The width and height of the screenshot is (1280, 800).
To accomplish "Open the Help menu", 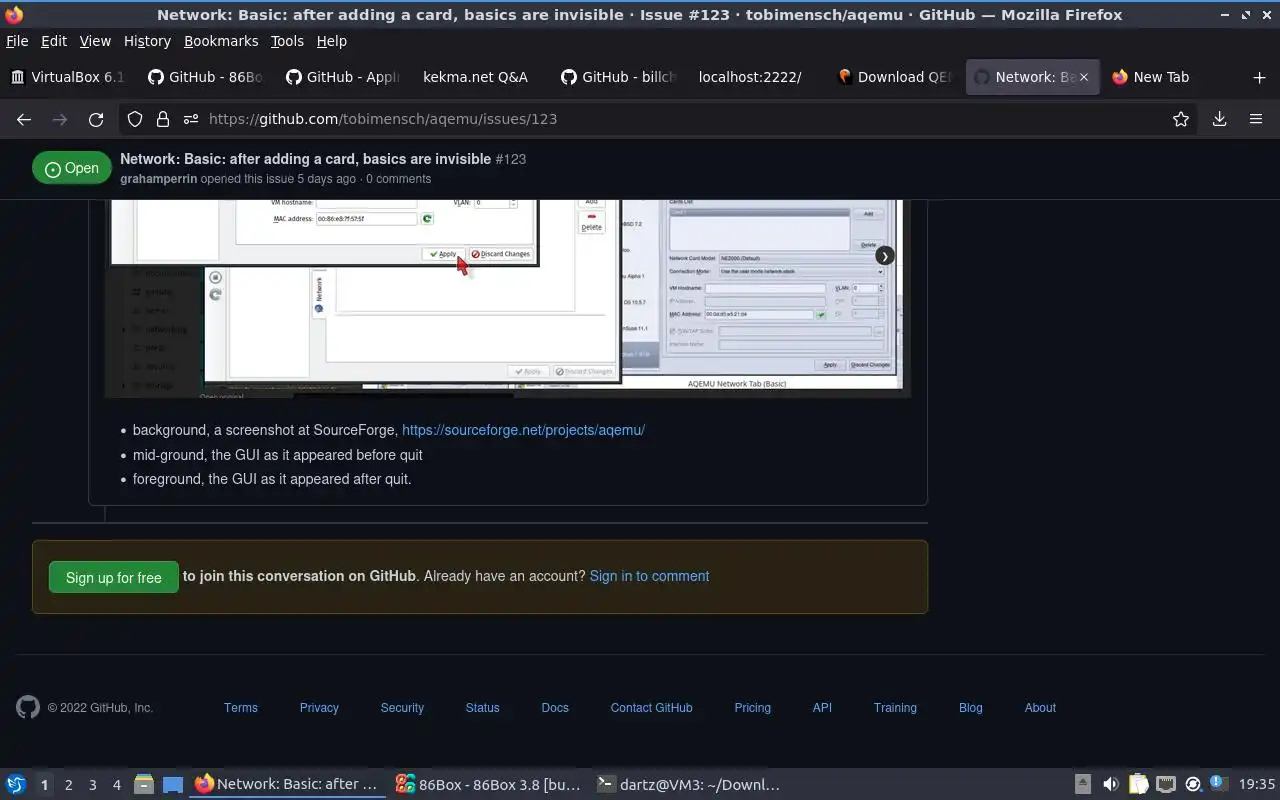I will click(x=331, y=41).
